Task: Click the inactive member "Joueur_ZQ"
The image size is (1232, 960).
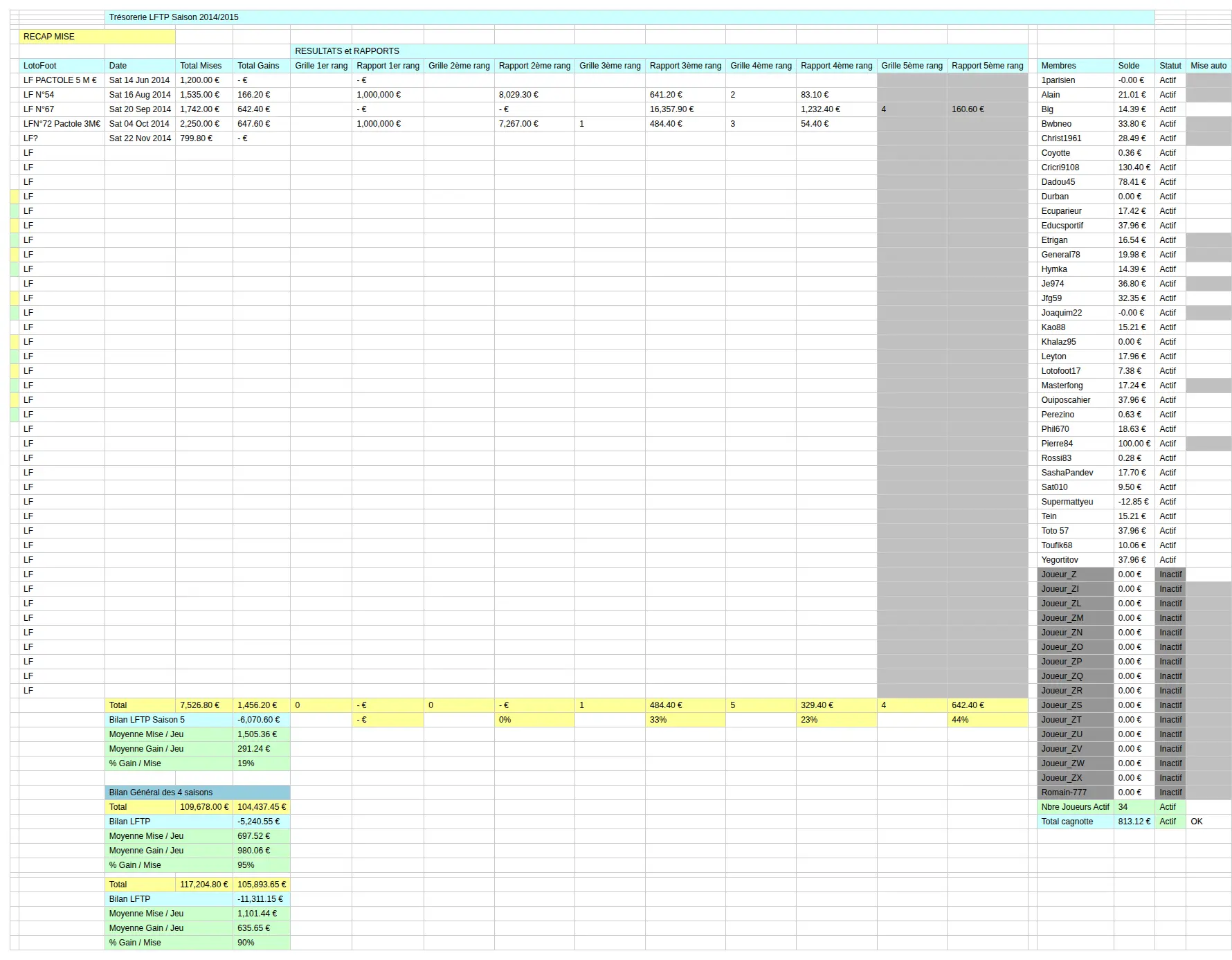Action: coord(1076,676)
